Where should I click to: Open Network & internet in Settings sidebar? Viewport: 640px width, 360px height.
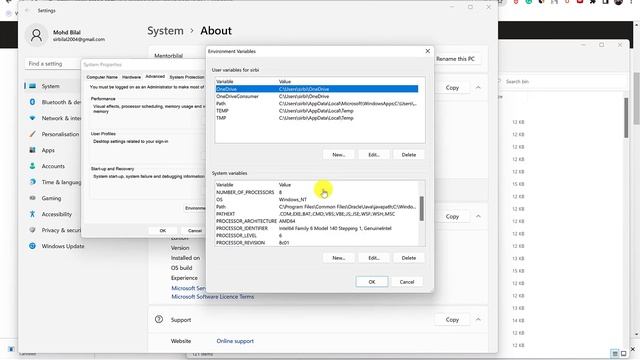pyautogui.click(x=53, y=118)
